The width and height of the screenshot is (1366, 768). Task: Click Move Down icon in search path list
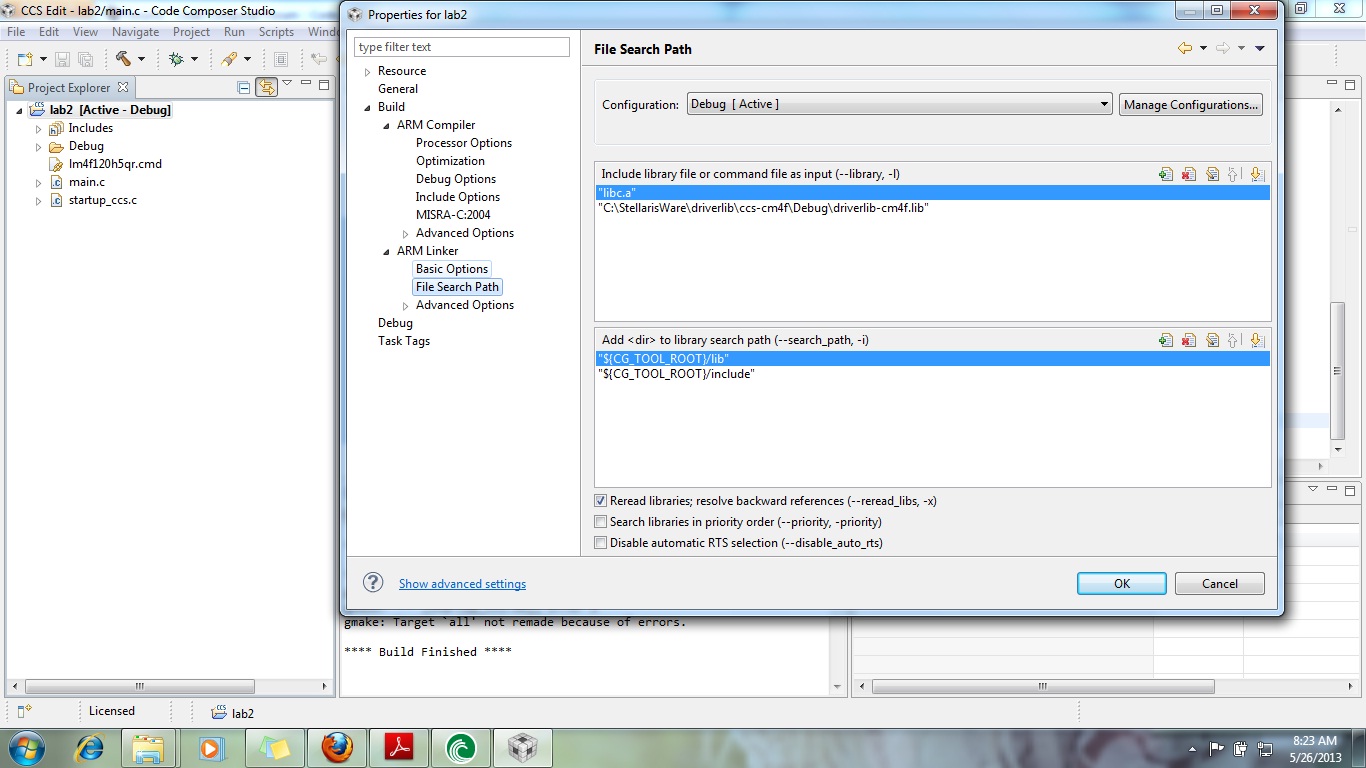click(1256, 340)
